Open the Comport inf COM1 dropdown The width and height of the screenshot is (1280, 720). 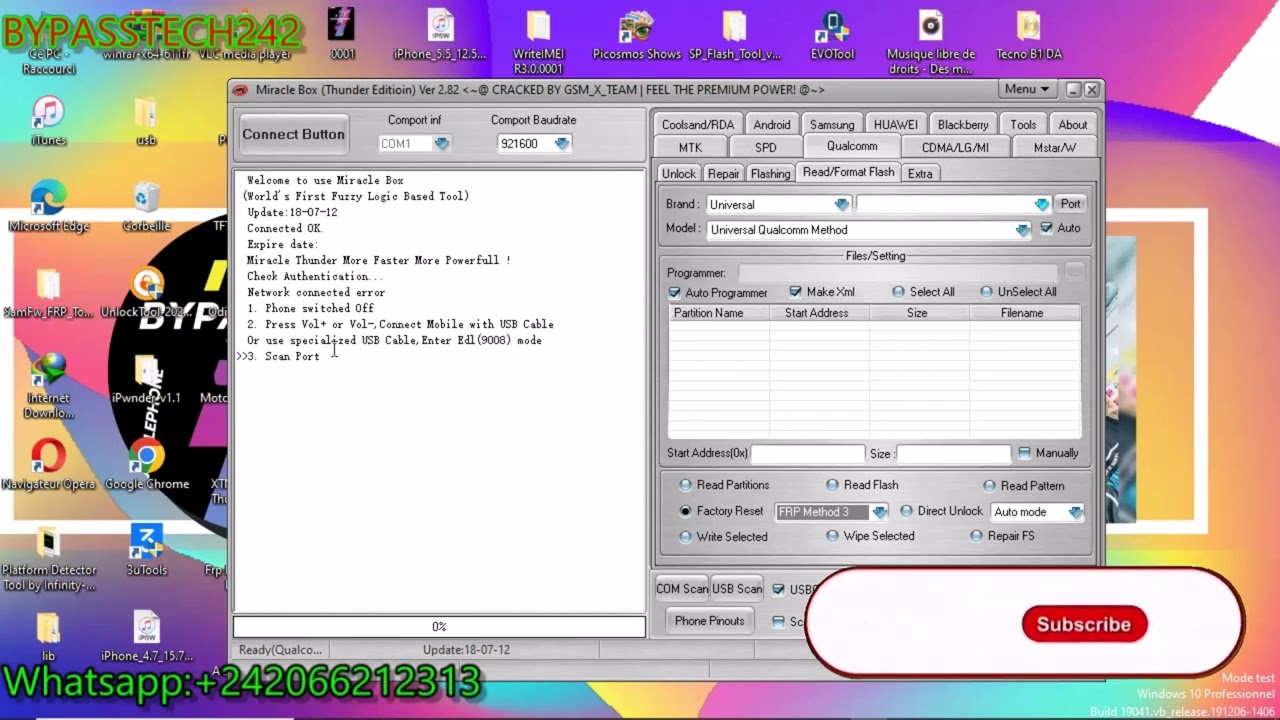[x=441, y=144]
